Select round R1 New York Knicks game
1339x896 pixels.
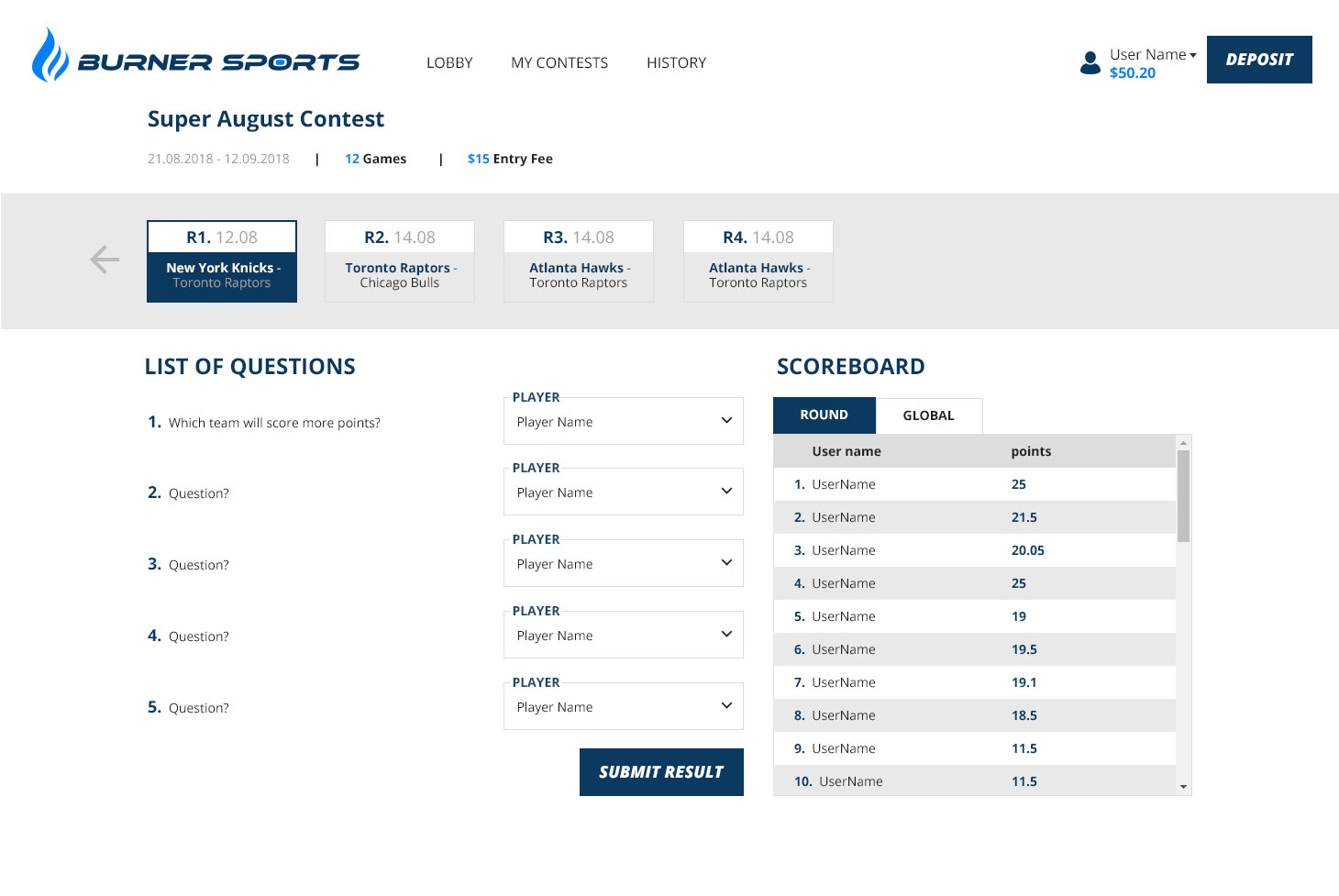[x=222, y=261]
